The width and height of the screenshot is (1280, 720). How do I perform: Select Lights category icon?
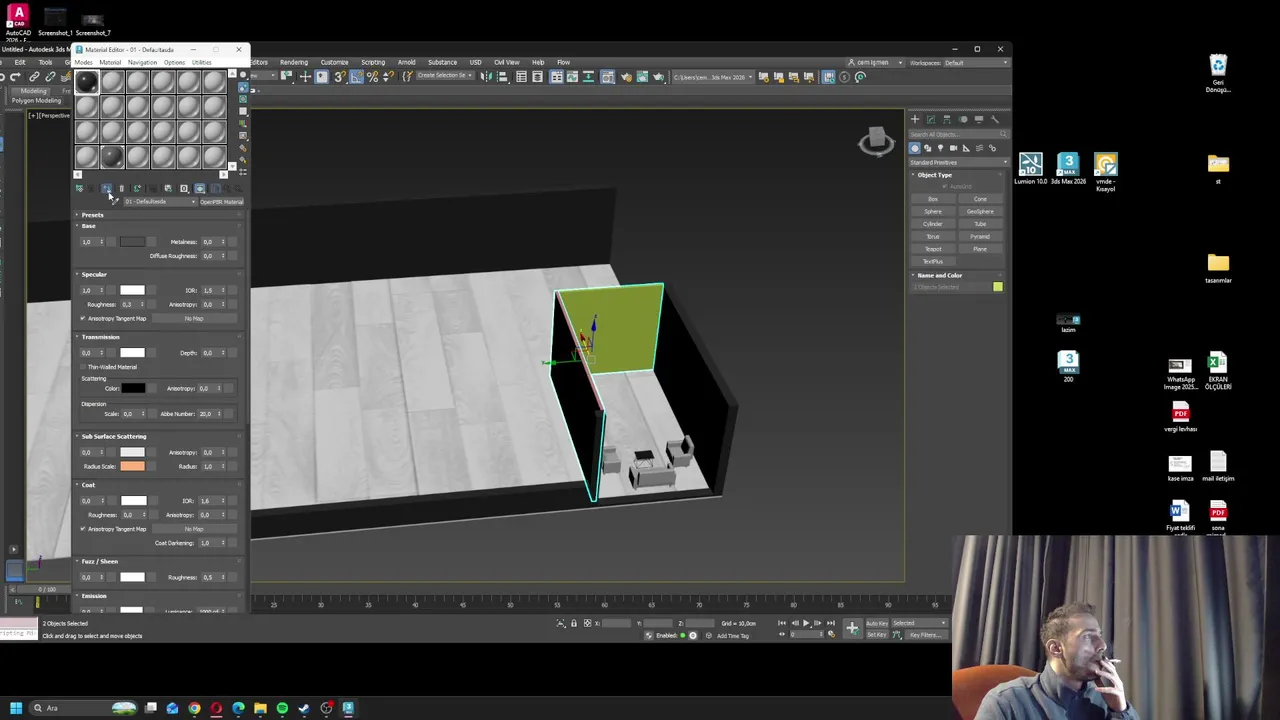940,148
